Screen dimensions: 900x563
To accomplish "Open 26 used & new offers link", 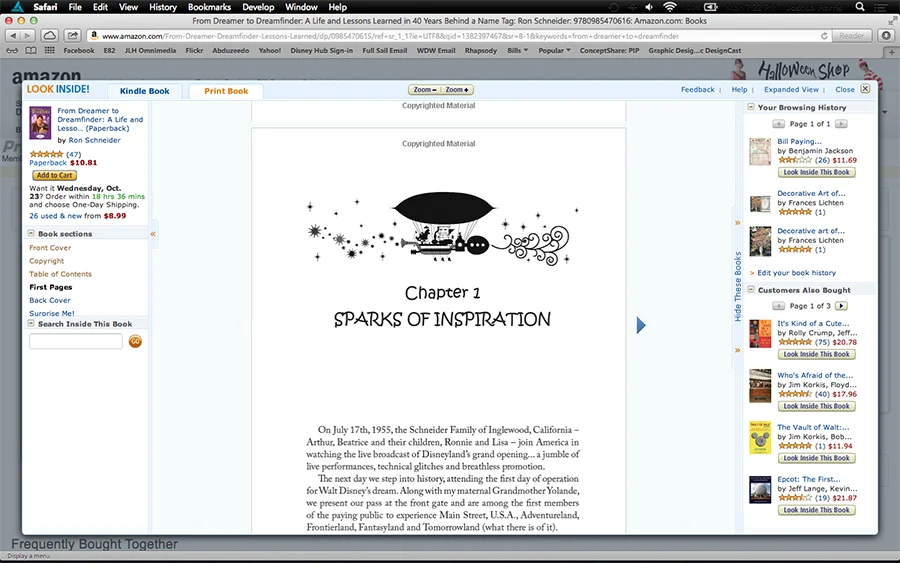I will [56, 216].
